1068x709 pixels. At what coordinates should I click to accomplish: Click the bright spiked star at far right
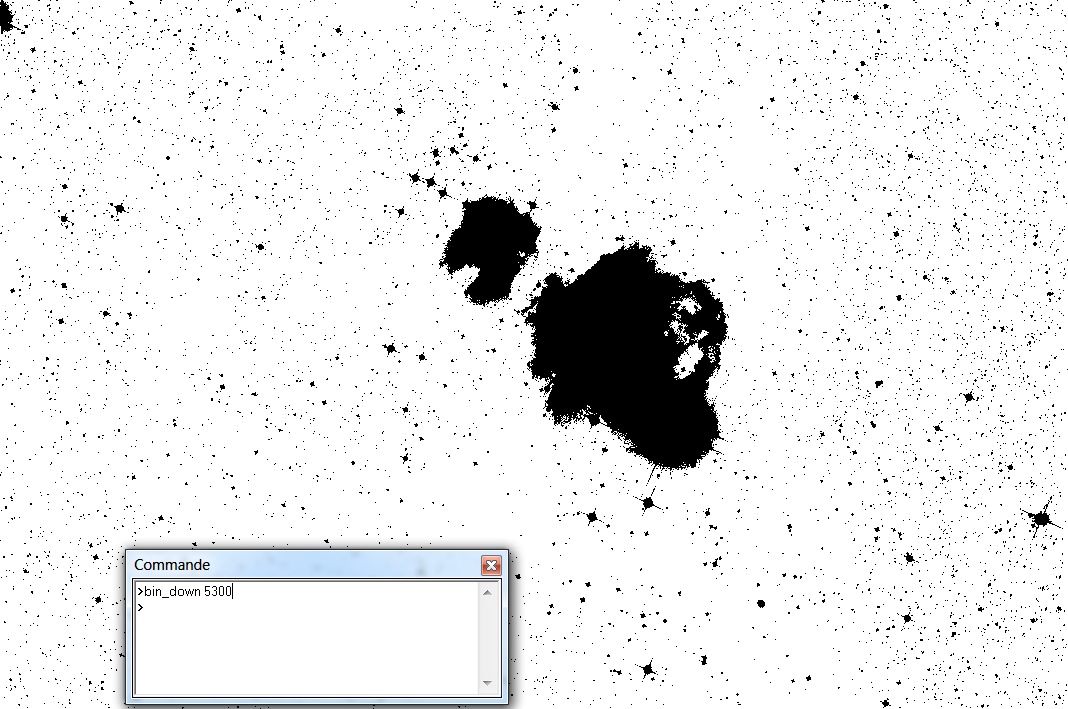(1041, 519)
